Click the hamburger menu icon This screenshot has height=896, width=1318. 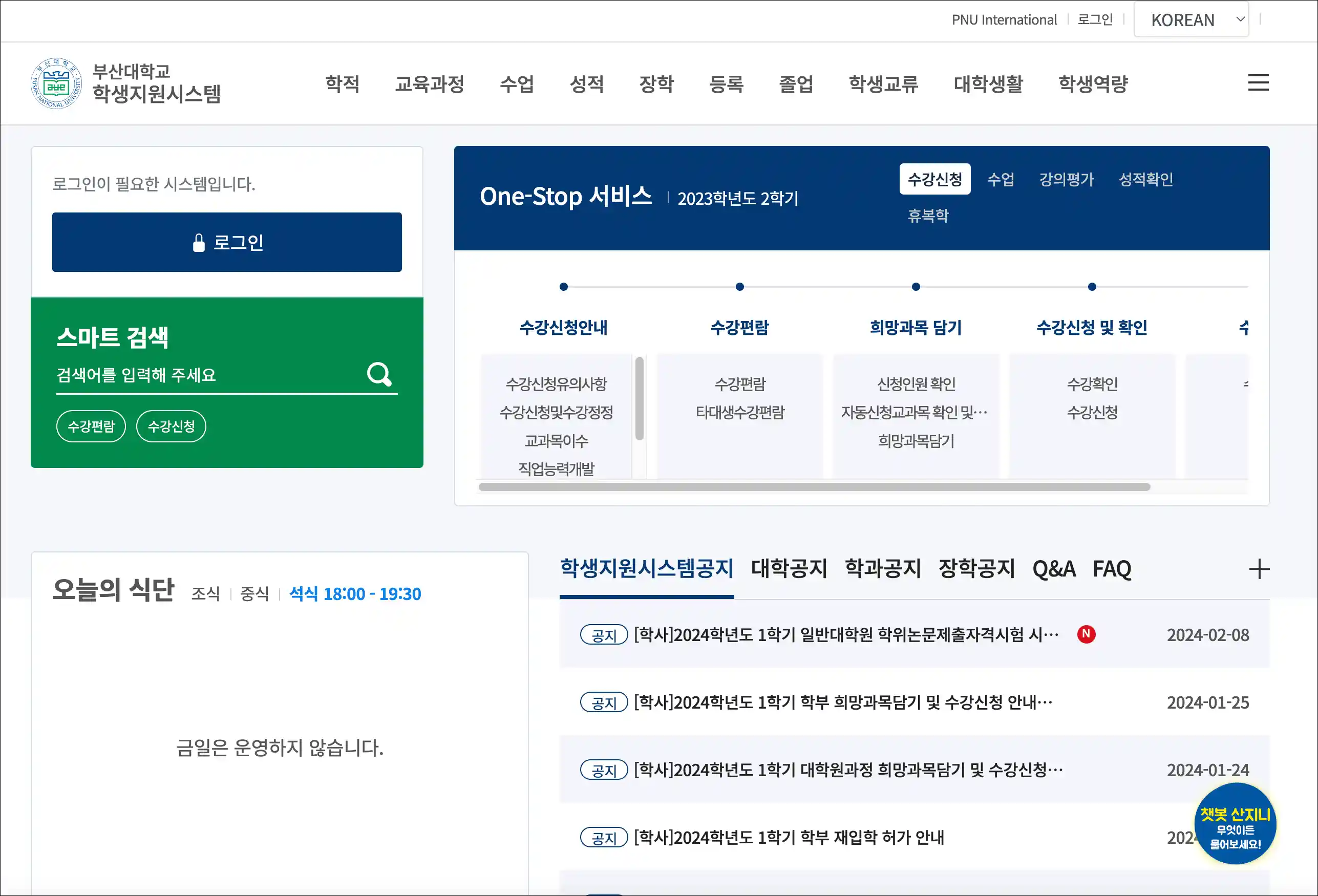[1258, 83]
